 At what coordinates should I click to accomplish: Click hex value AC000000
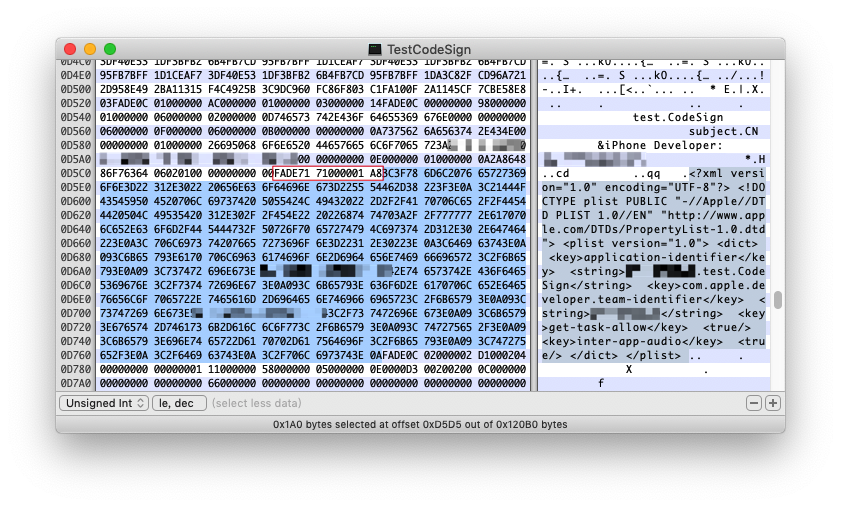pos(232,103)
